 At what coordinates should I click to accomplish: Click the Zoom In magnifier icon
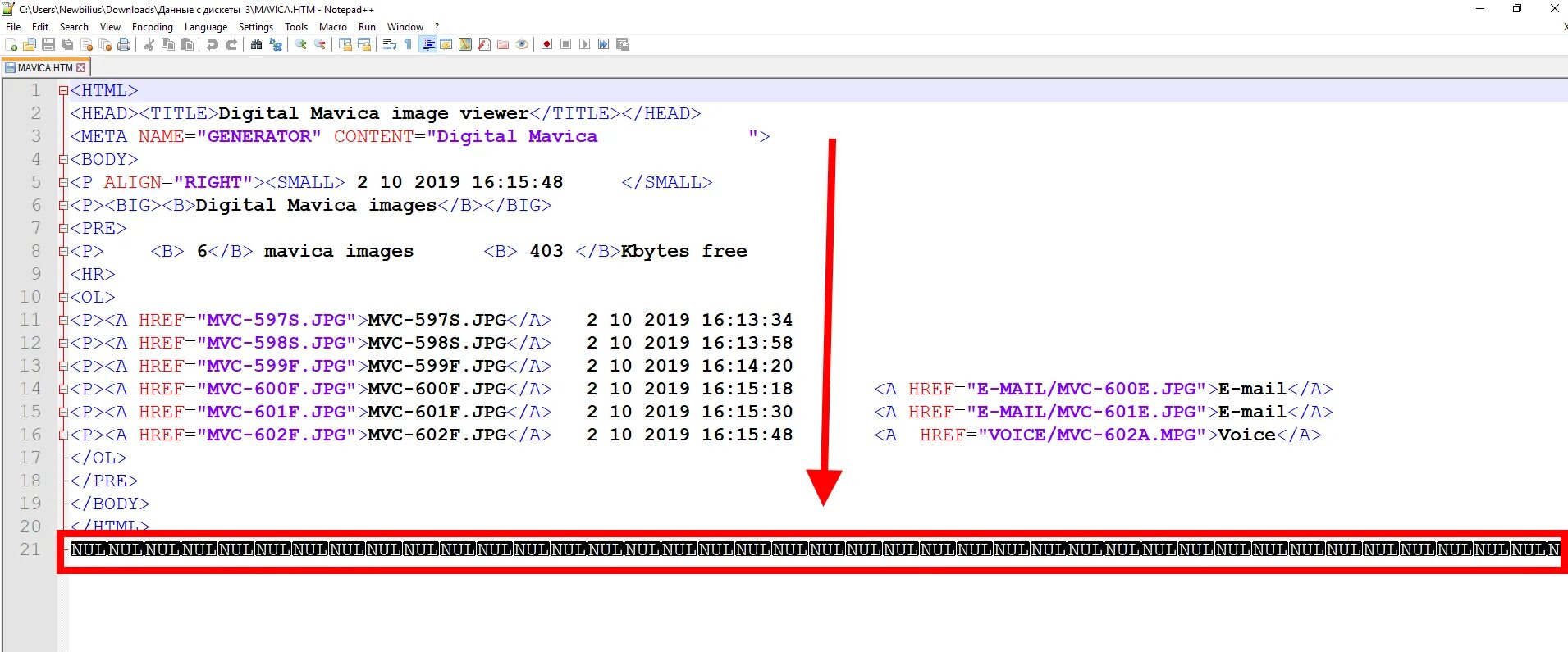coord(301,44)
